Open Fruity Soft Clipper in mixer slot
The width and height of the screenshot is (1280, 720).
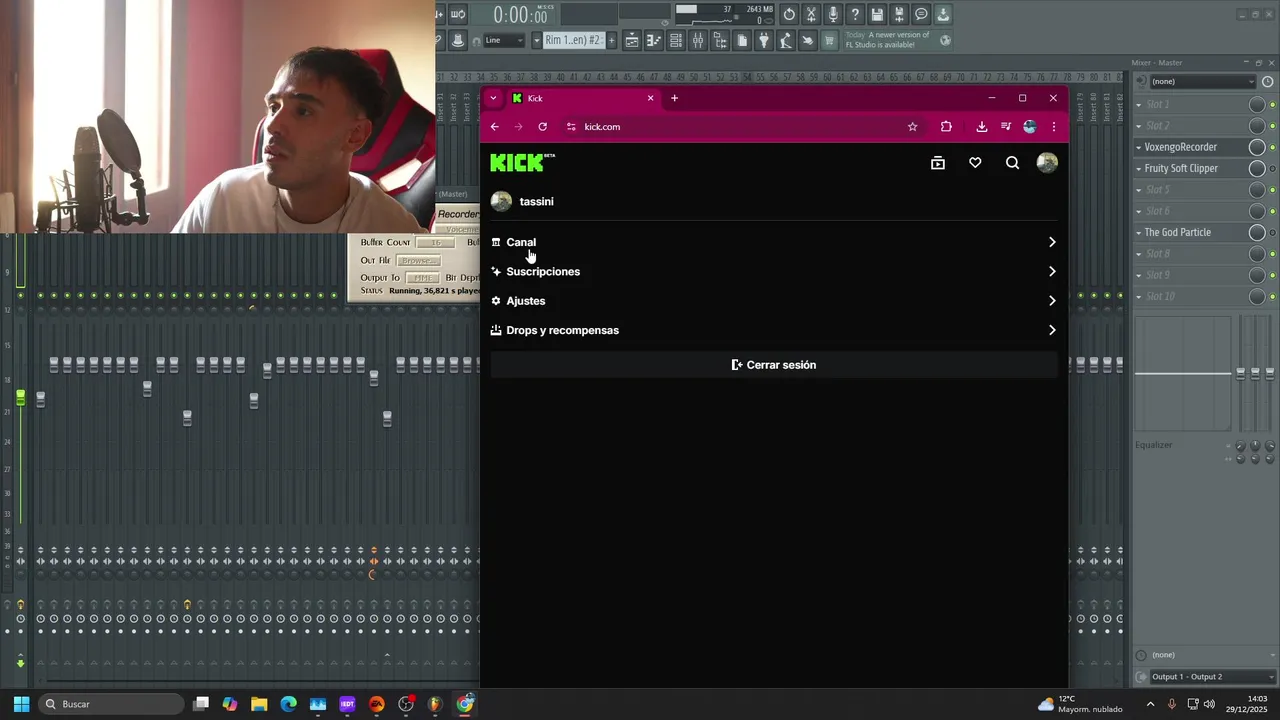(1181, 168)
